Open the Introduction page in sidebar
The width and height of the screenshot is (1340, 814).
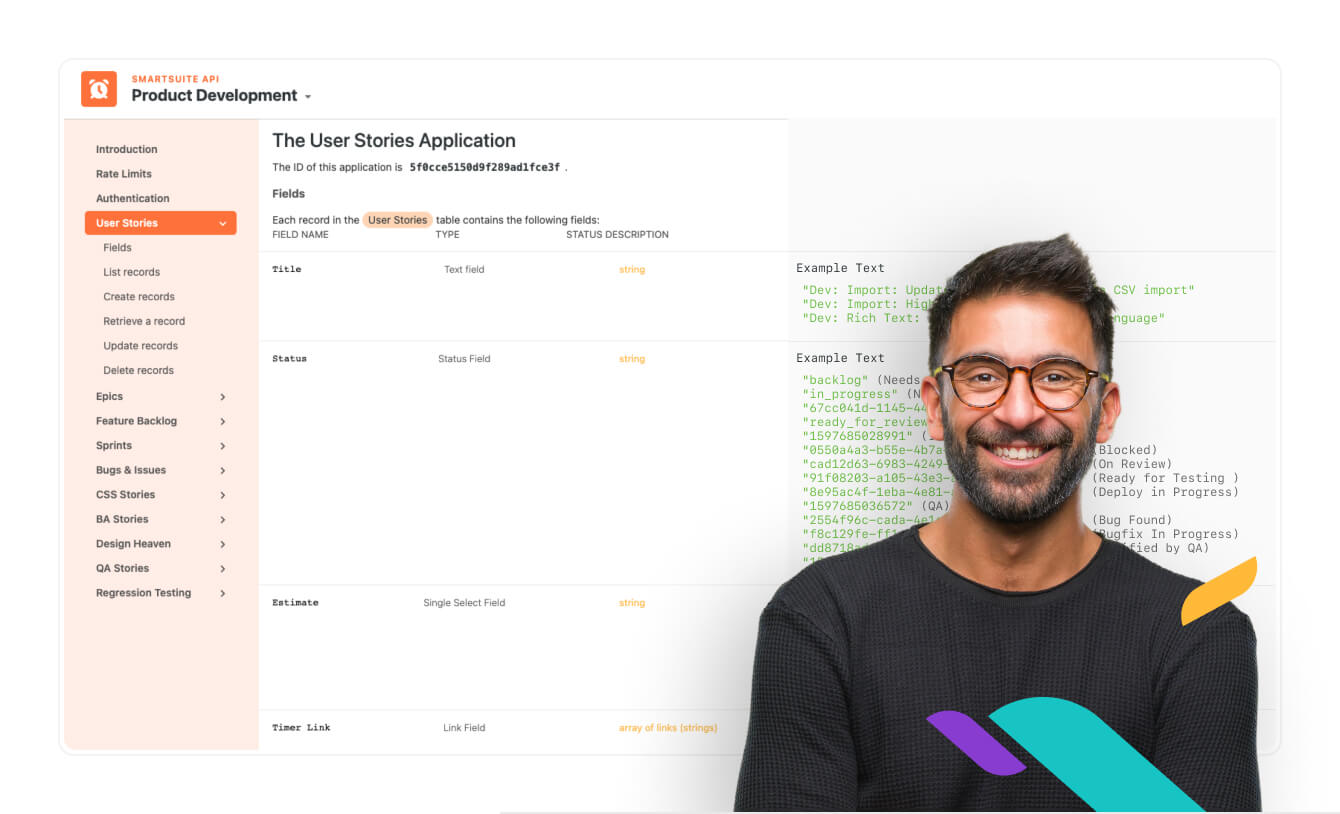[126, 149]
